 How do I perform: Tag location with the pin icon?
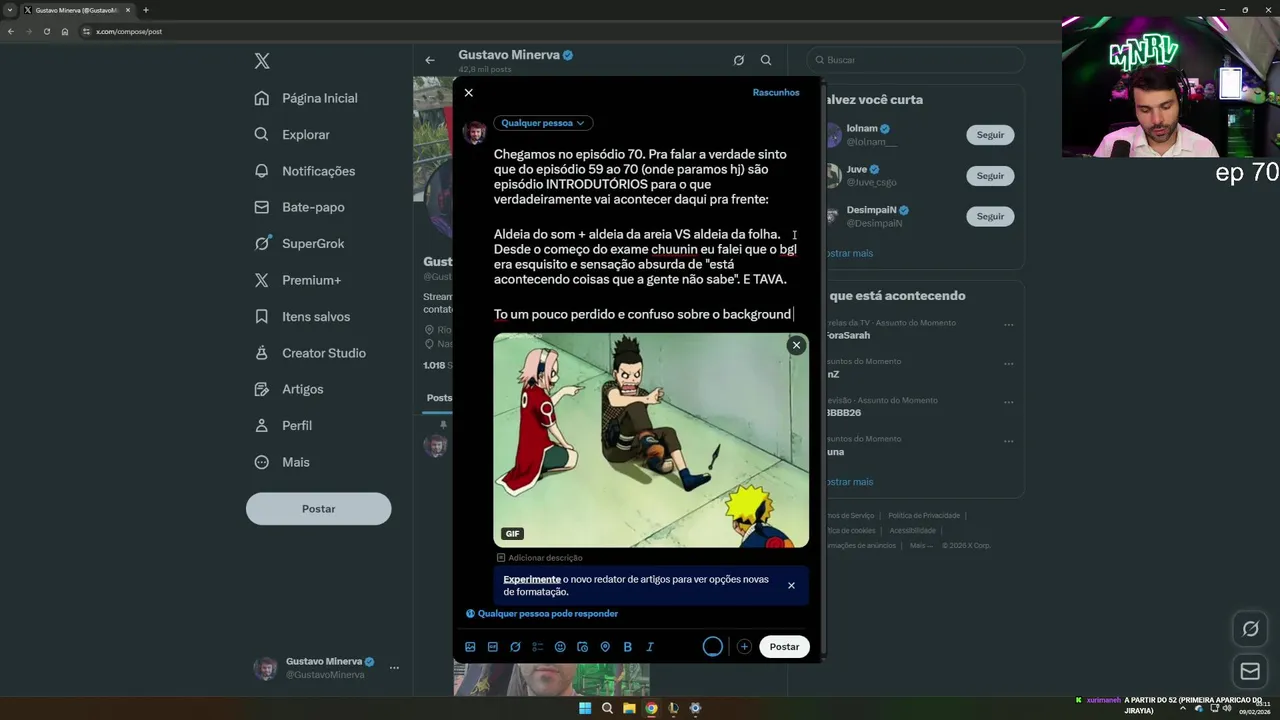605,647
